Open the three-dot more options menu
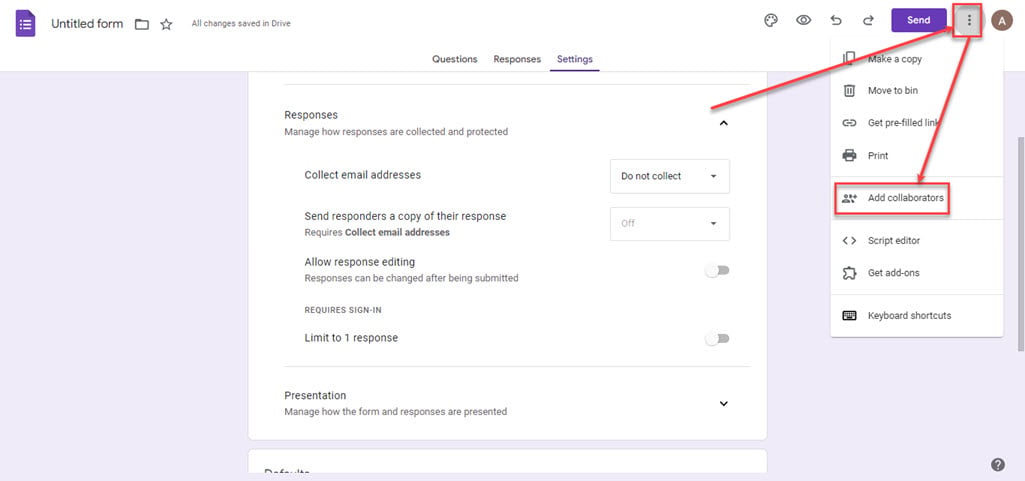This screenshot has height=481, width=1025. coord(968,20)
